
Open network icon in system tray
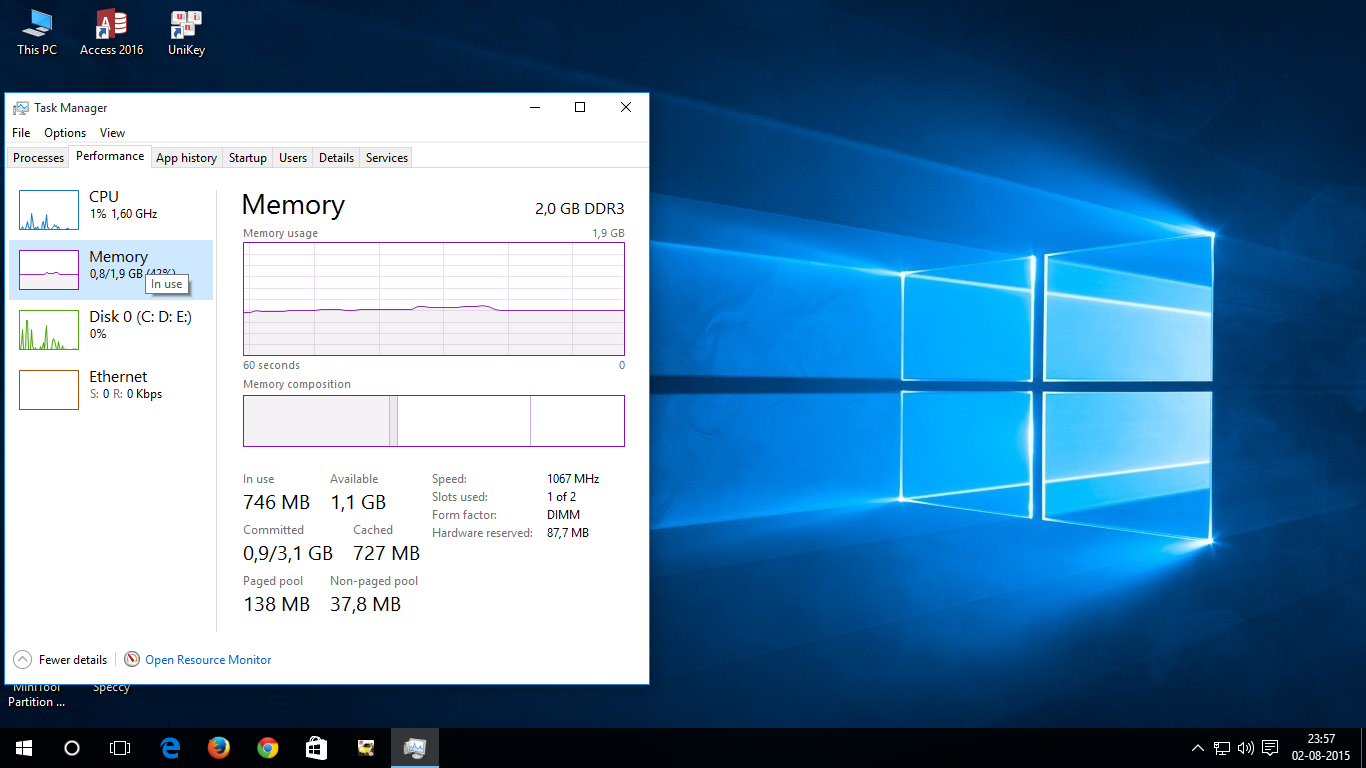pyautogui.click(x=1222, y=748)
